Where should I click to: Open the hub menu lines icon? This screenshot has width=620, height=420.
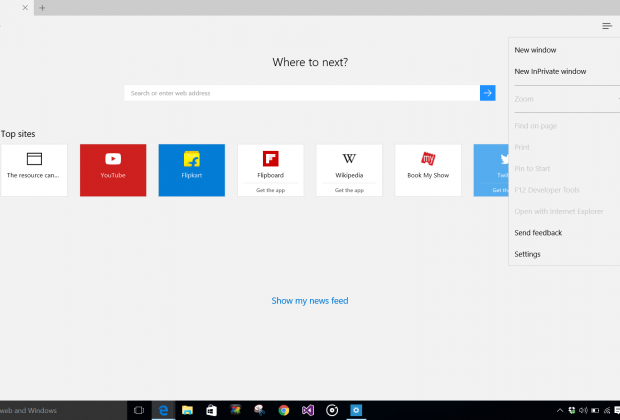click(607, 26)
